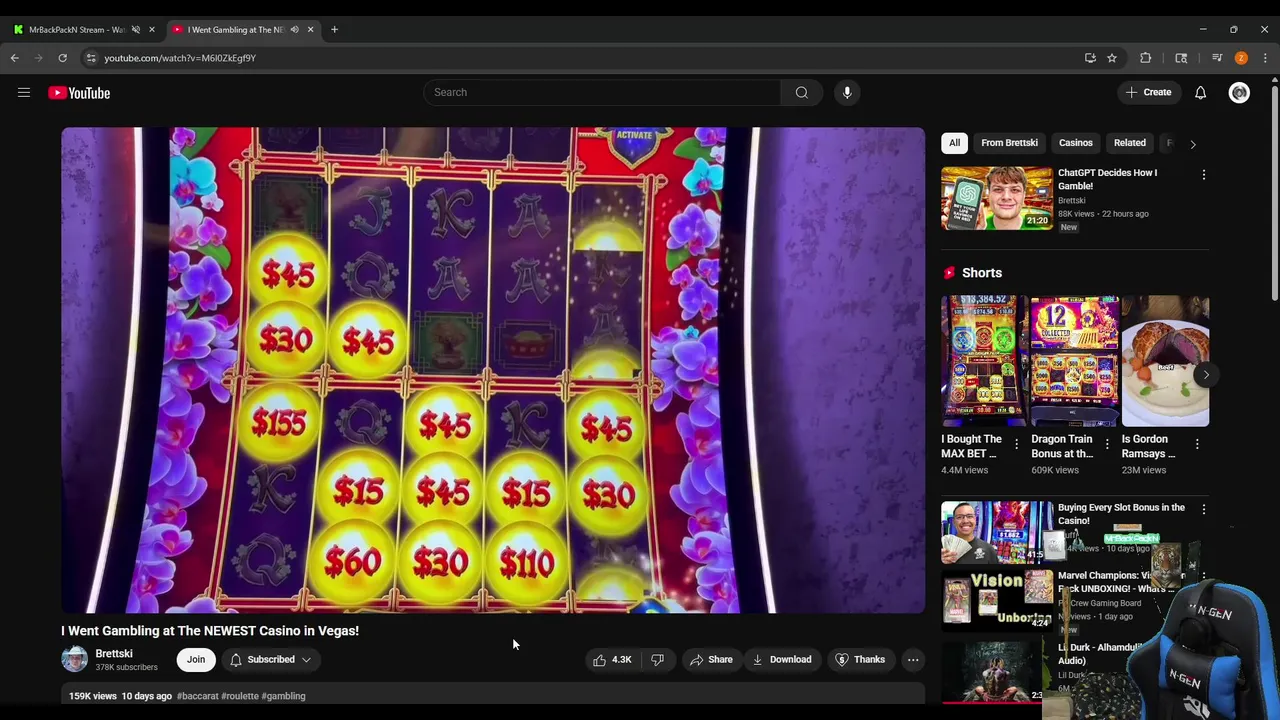Click the video player area

click(x=493, y=370)
